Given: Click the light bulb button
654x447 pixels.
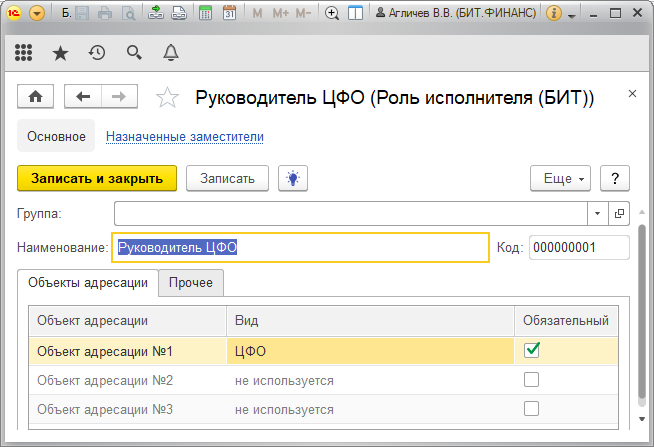Looking at the screenshot, I should click(293, 178).
